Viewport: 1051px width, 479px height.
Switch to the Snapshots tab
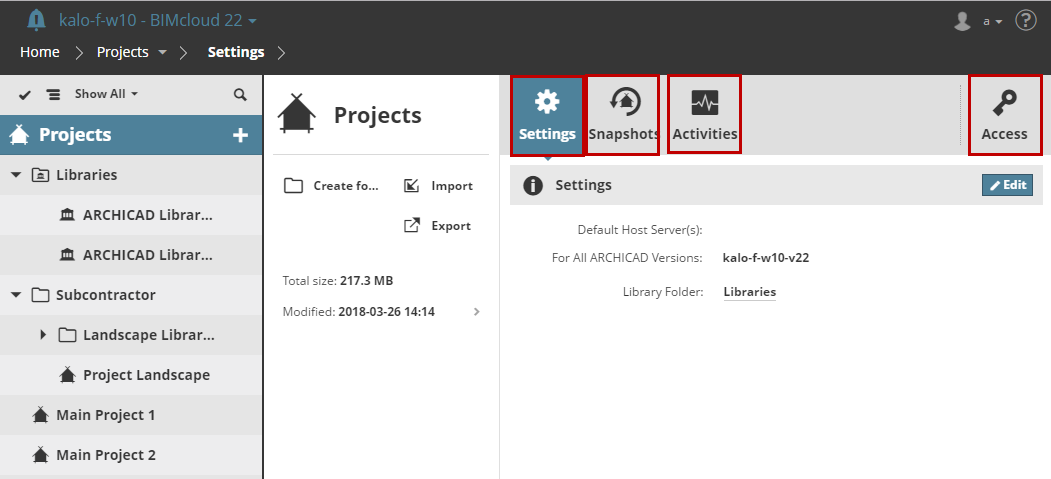624,115
